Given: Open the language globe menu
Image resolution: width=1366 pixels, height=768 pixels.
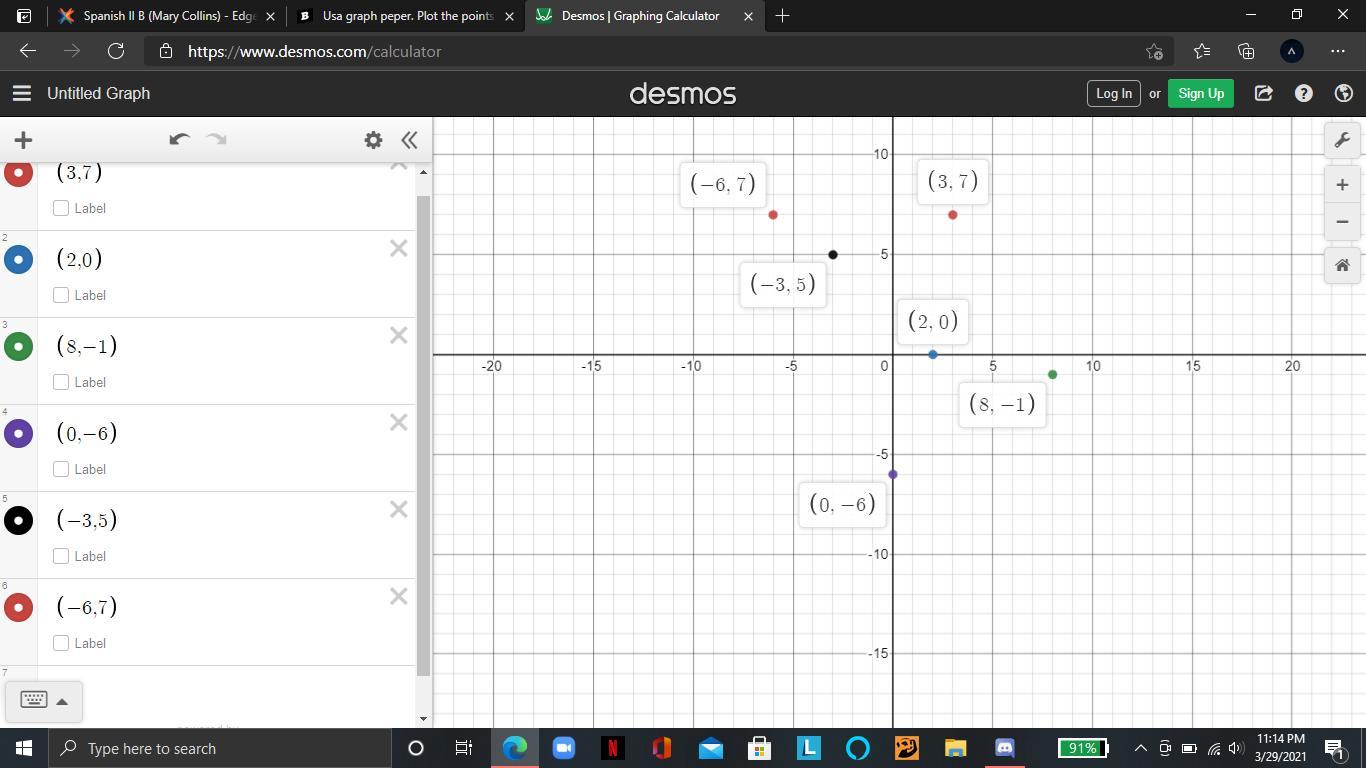Looking at the screenshot, I should [1344, 93].
